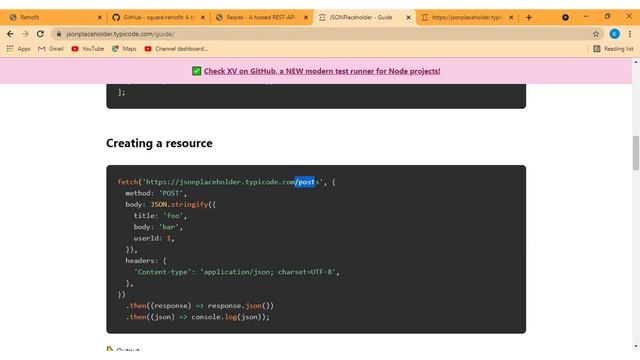640x360 pixels.
Task: Close the Reqres tab
Action: (306, 17)
